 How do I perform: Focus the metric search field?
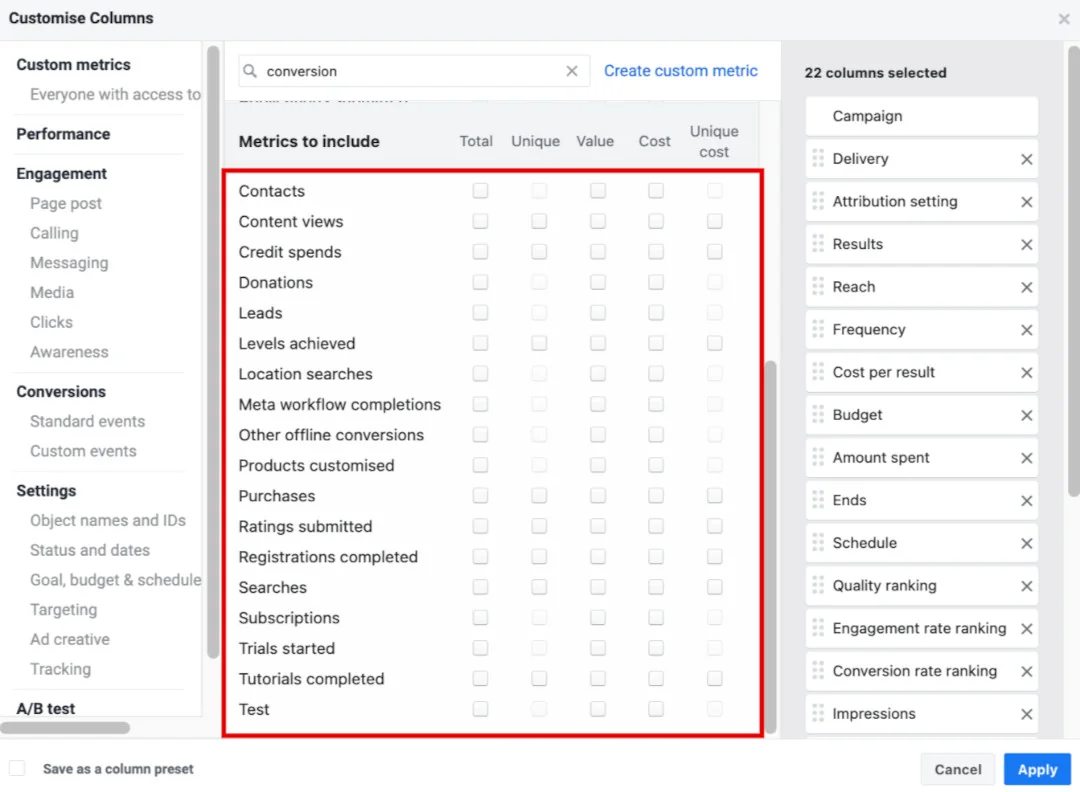click(414, 71)
